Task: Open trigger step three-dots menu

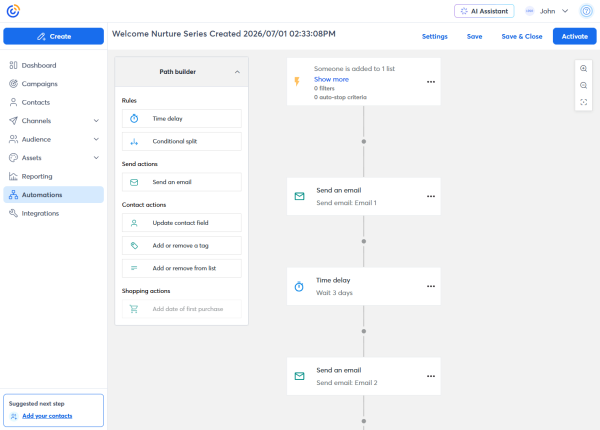Action: (x=431, y=82)
